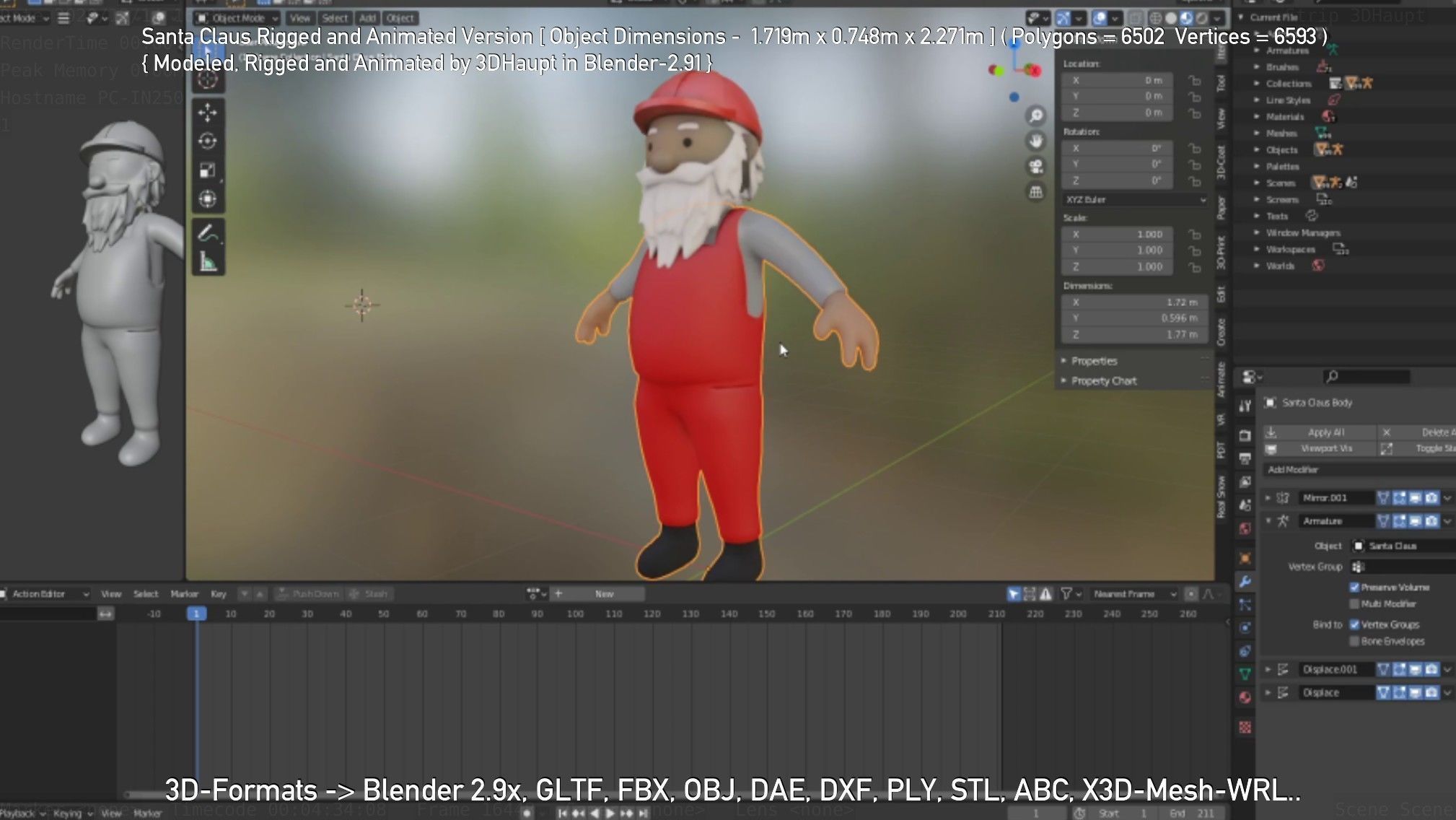This screenshot has width=1456, height=820.
Task: Select material preview shading
Action: 1186,18
